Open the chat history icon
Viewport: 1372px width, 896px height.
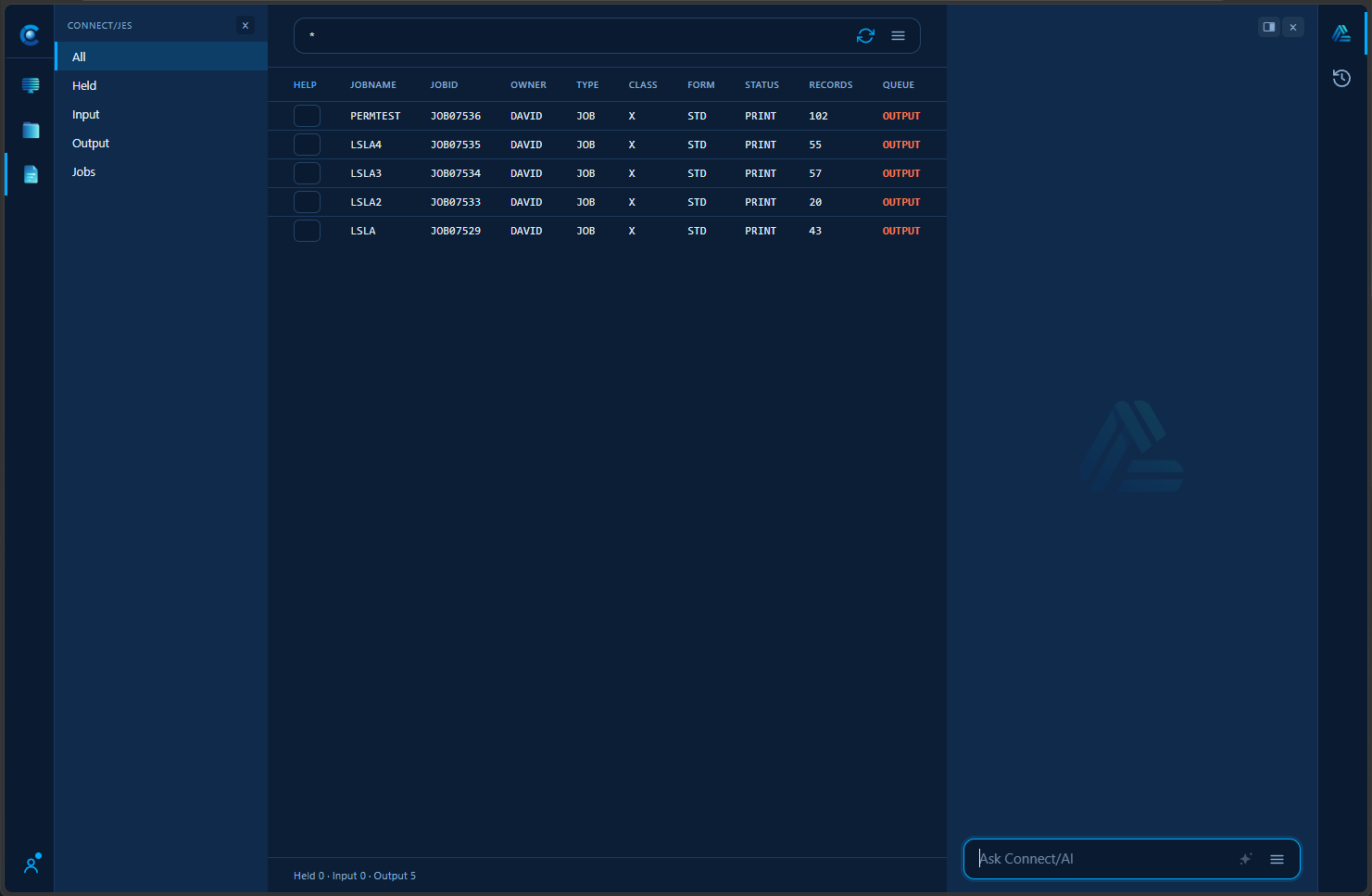pos(1341,78)
